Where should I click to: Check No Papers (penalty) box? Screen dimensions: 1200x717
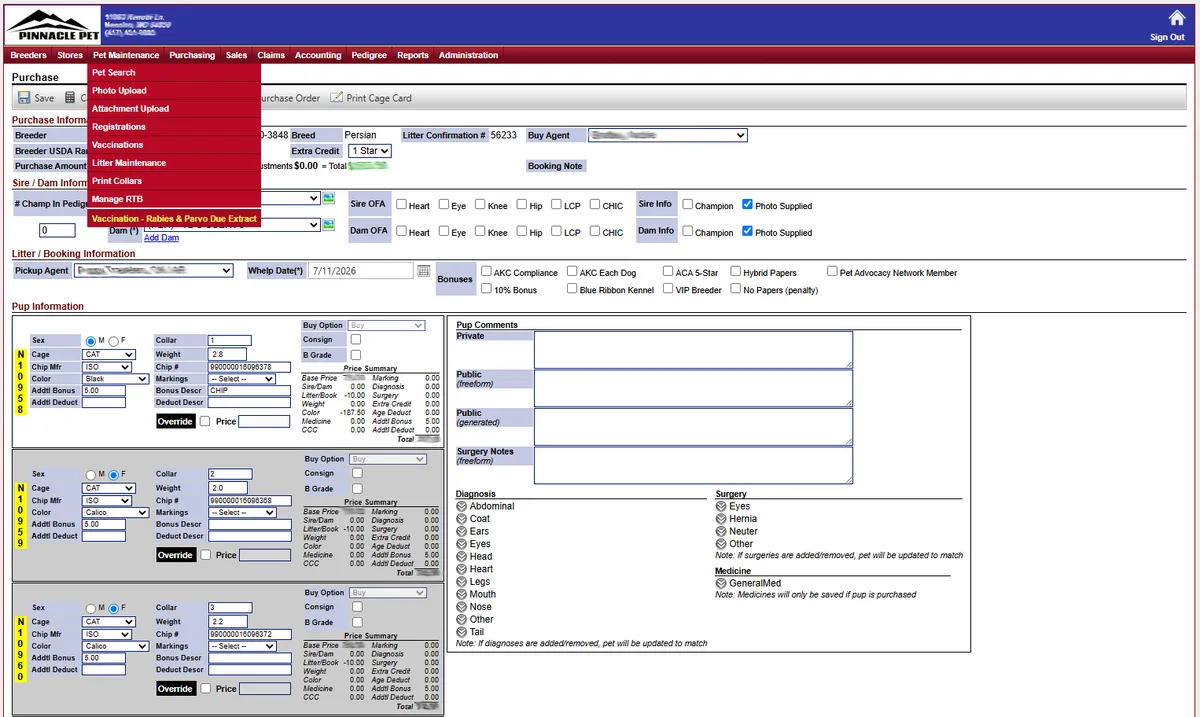click(735, 289)
